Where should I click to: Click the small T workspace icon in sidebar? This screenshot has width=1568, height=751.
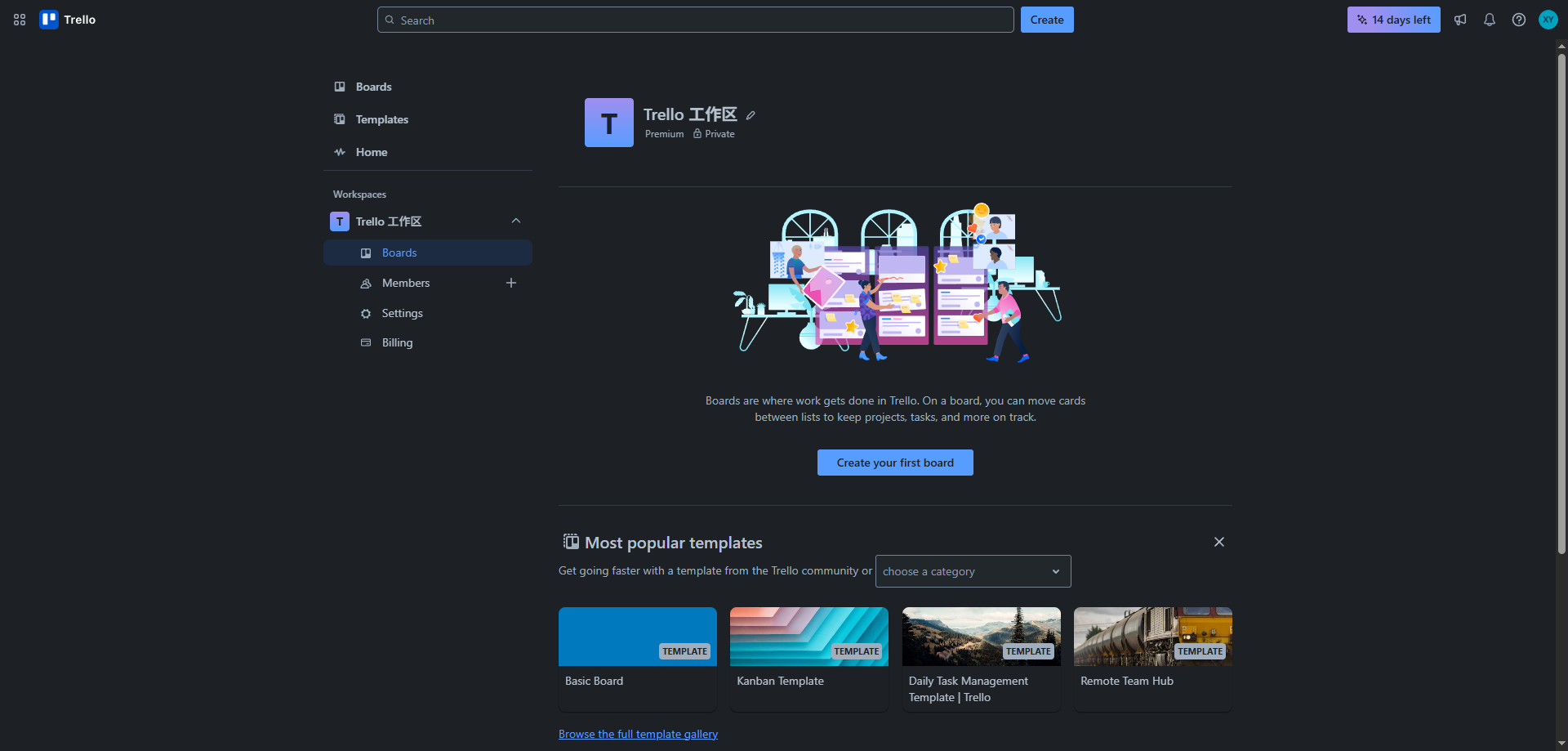pos(340,221)
